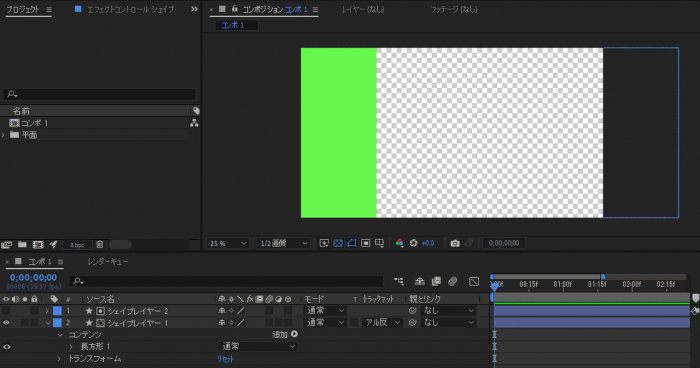Toggle motion blur box for シェイプレイヤー 1
The height and width of the screenshot is (368, 700).
[269, 322]
